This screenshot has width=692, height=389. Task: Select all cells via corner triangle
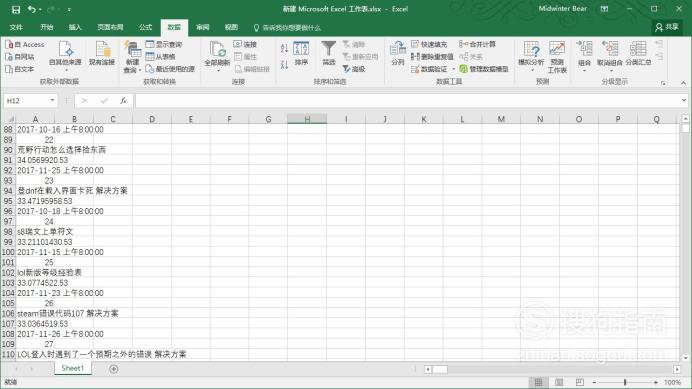point(10,119)
